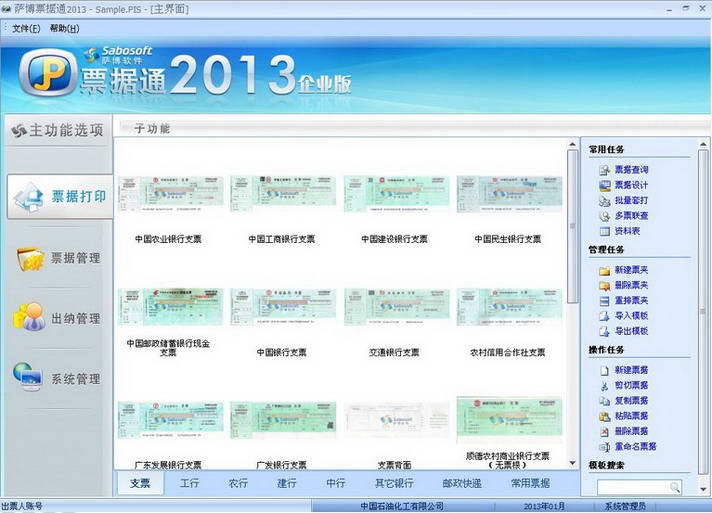Click the 常用任务 section heading

tap(606, 149)
